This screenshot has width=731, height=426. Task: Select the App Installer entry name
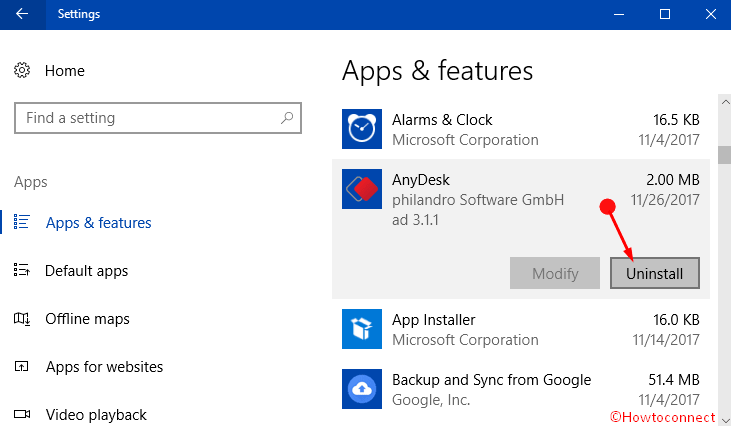(434, 320)
